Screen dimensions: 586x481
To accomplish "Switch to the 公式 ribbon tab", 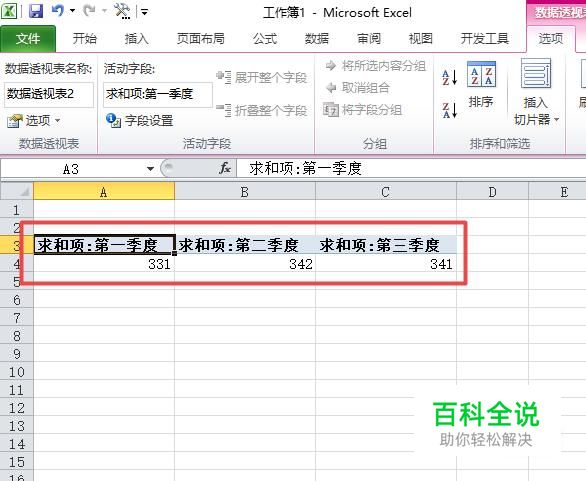I will click(265, 38).
